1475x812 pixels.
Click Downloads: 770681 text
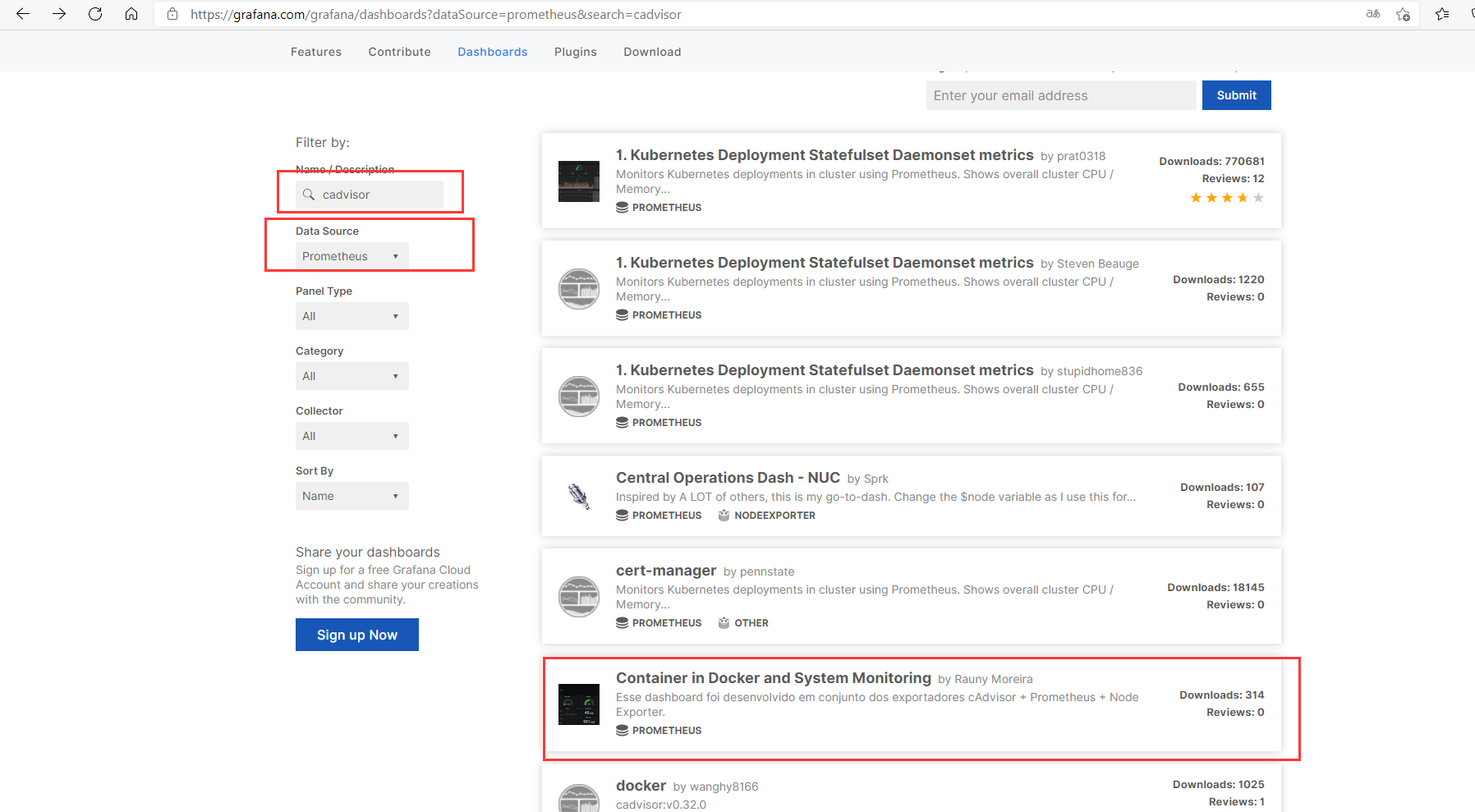1211,161
